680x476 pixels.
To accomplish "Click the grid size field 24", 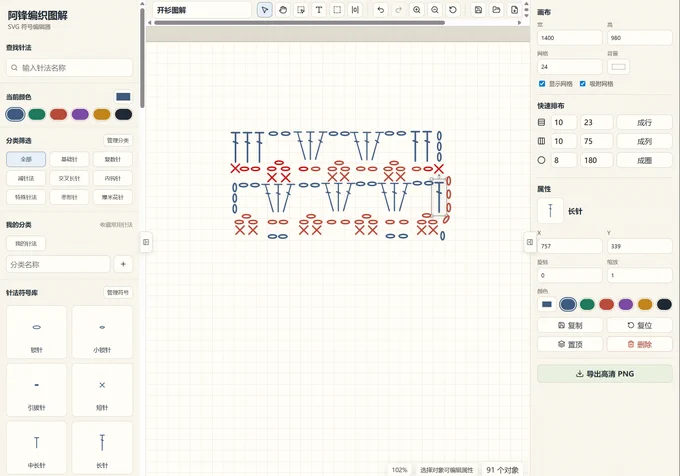I will coord(570,67).
